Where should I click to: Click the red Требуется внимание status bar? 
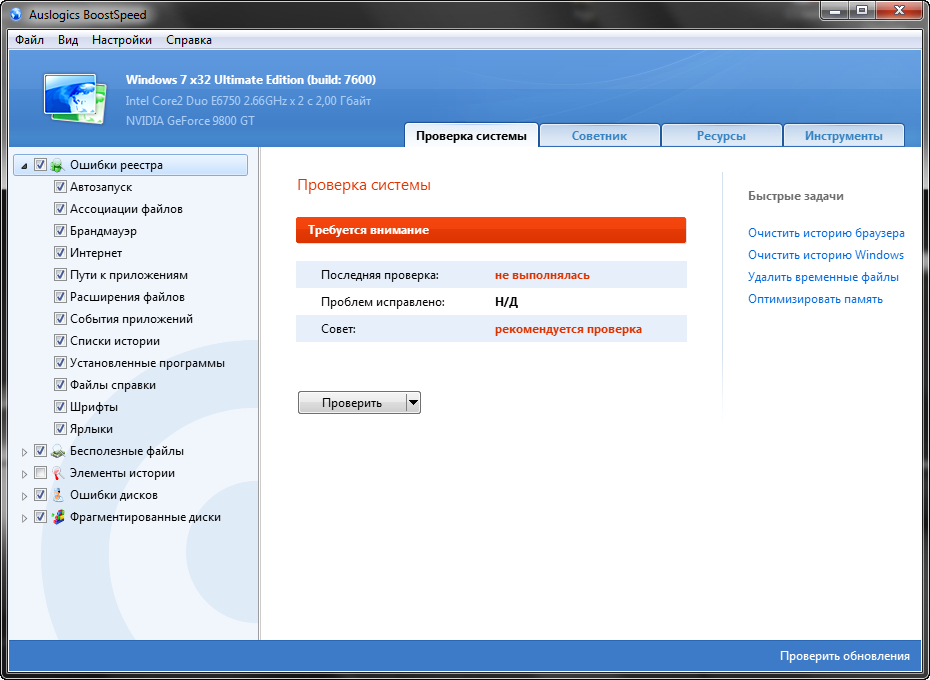(x=491, y=230)
